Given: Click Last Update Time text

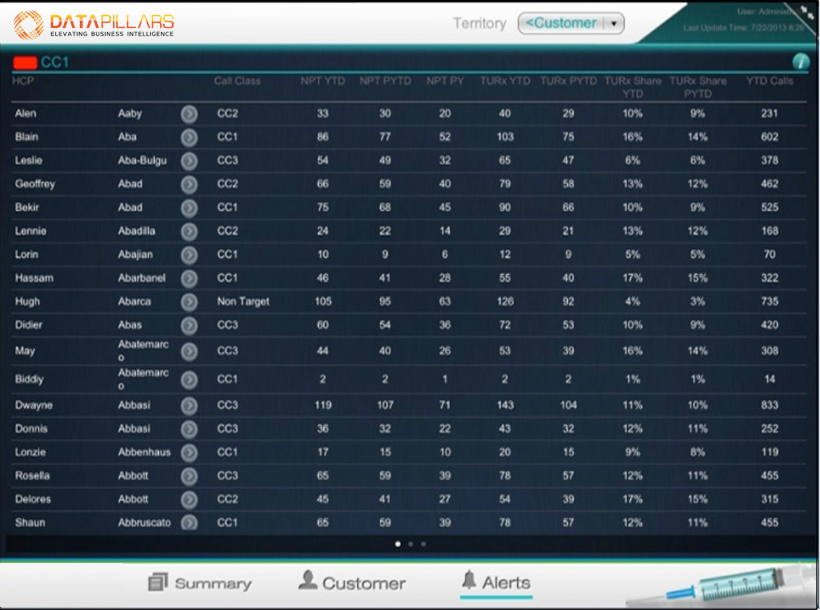Looking at the screenshot, I should coord(743,28).
